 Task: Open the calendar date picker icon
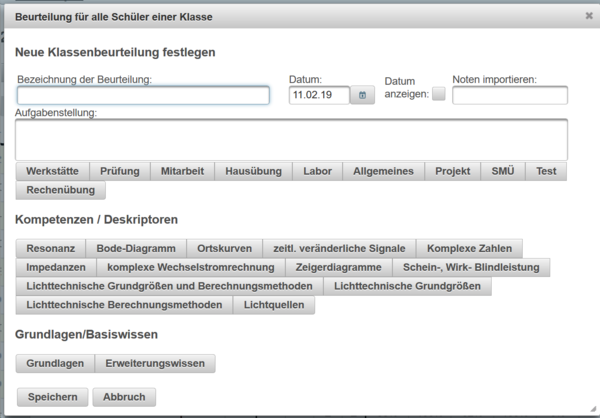362,96
